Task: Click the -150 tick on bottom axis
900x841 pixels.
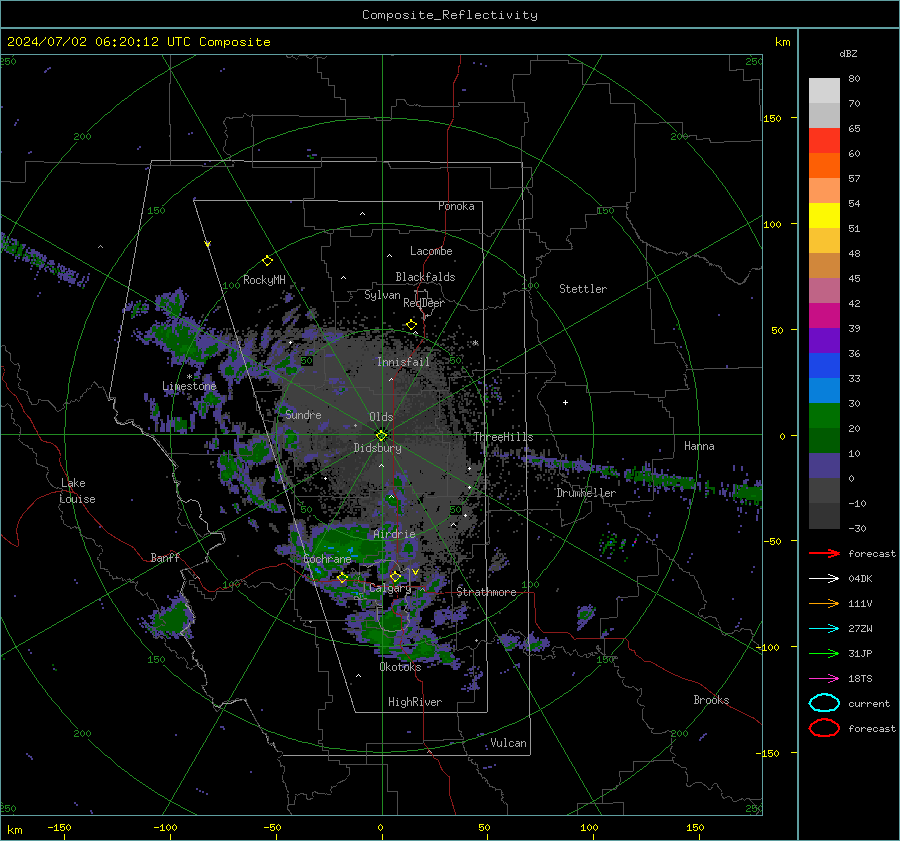Action: tap(59, 827)
